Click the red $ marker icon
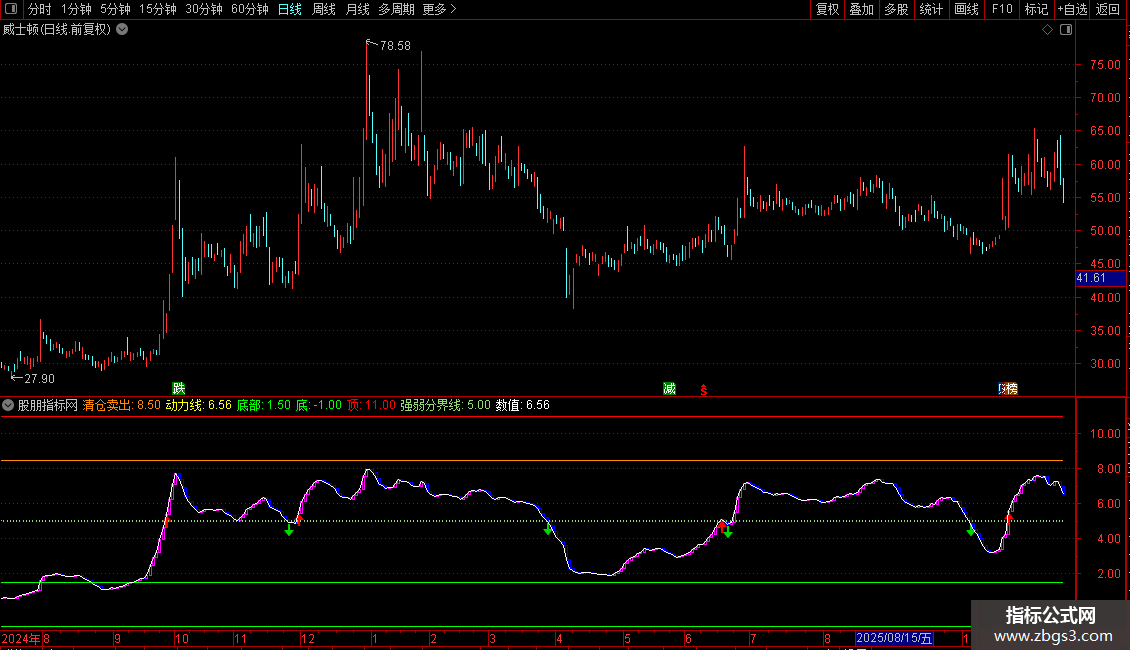1130x650 pixels. coord(704,389)
